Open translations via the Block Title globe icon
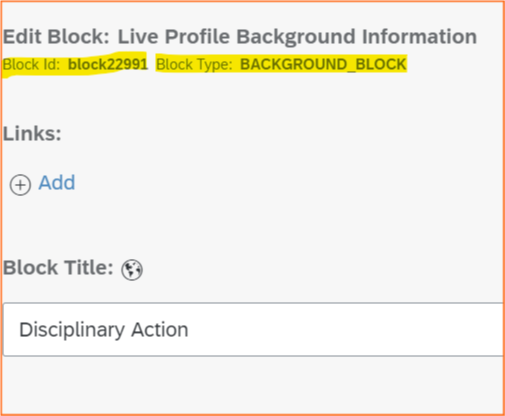 click(132, 270)
